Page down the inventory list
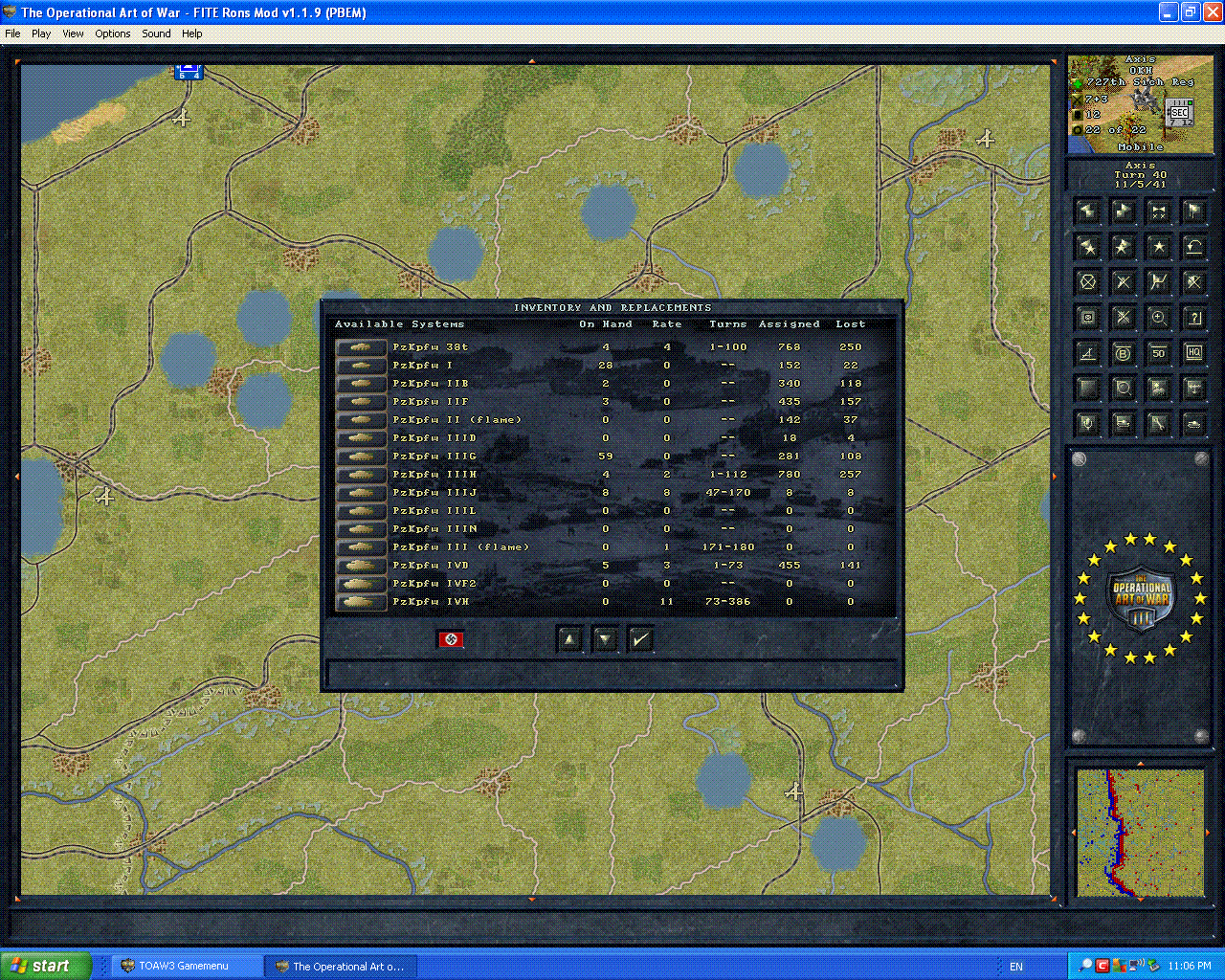 [605, 639]
